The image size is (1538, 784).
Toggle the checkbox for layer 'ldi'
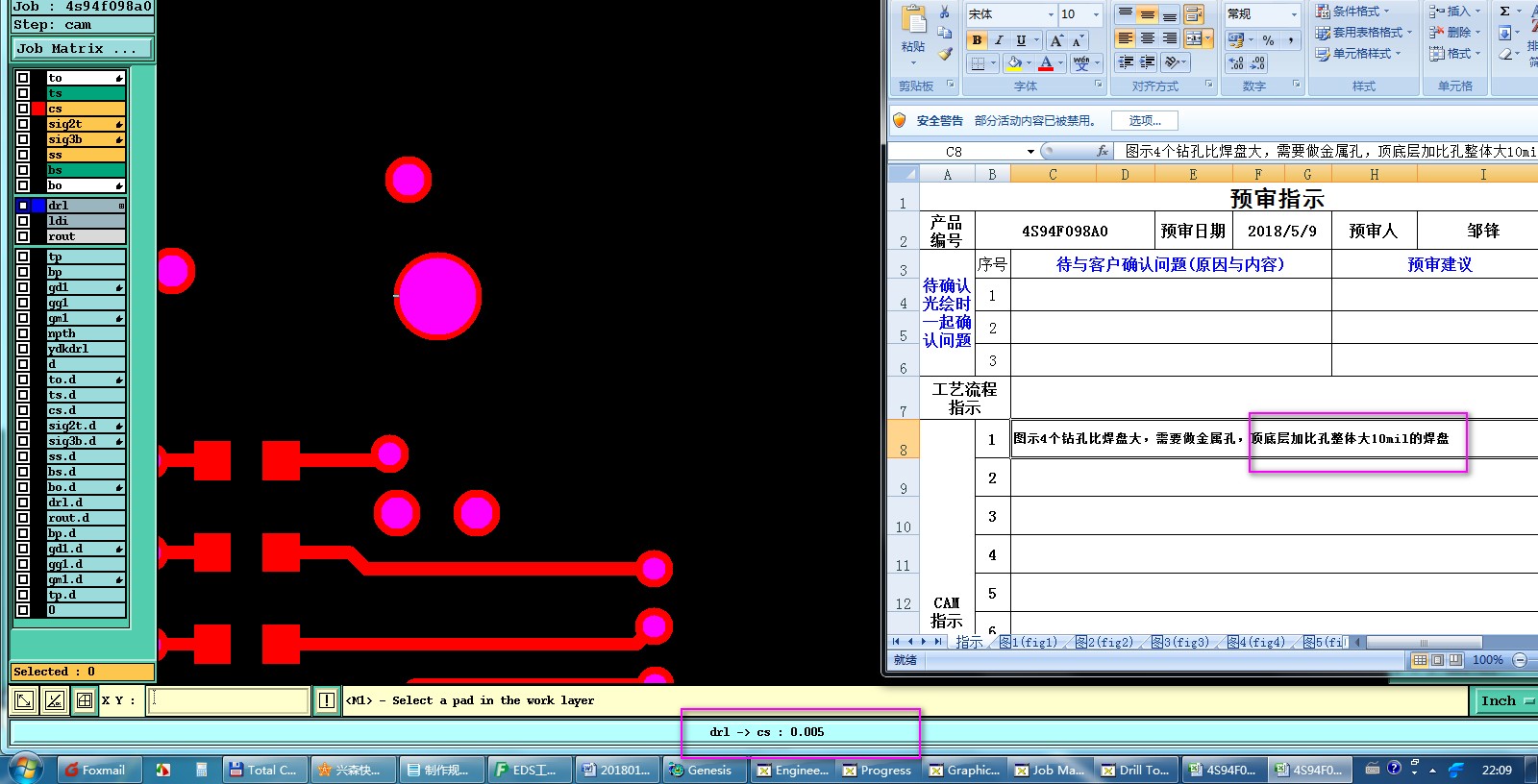(23, 221)
